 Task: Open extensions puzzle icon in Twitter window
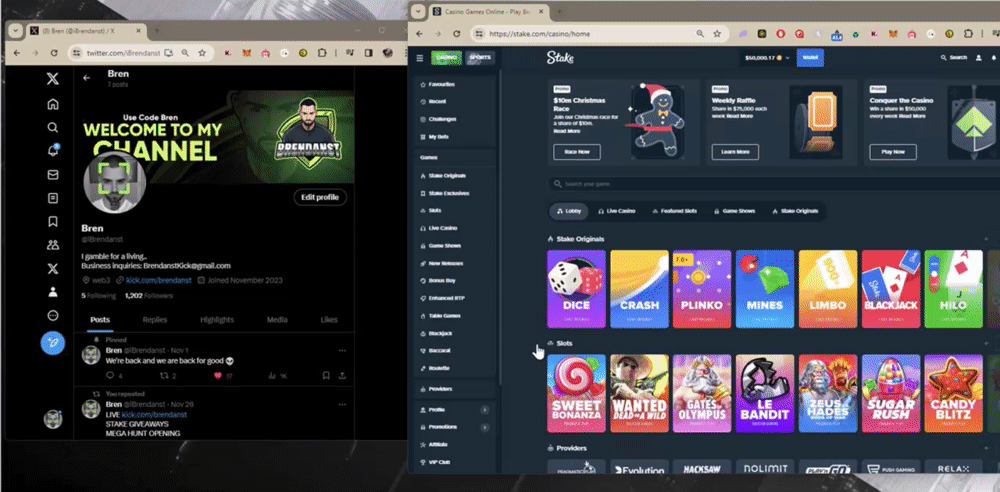pyautogui.click(x=321, y=53)
